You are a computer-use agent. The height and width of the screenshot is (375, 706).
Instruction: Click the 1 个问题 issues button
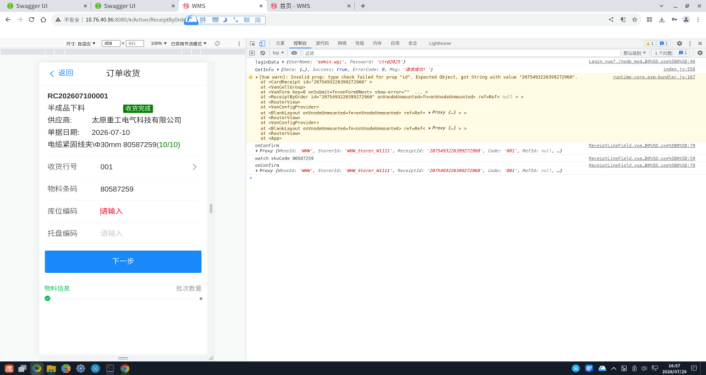click(x=671, y=53)
